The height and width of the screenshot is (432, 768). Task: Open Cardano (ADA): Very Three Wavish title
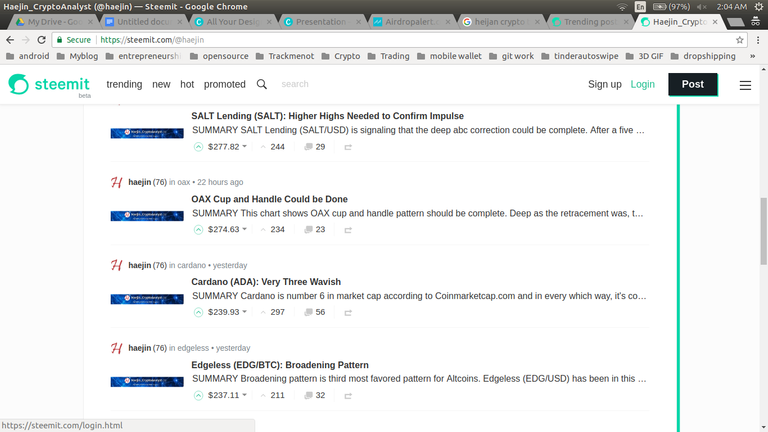(266, 282)
